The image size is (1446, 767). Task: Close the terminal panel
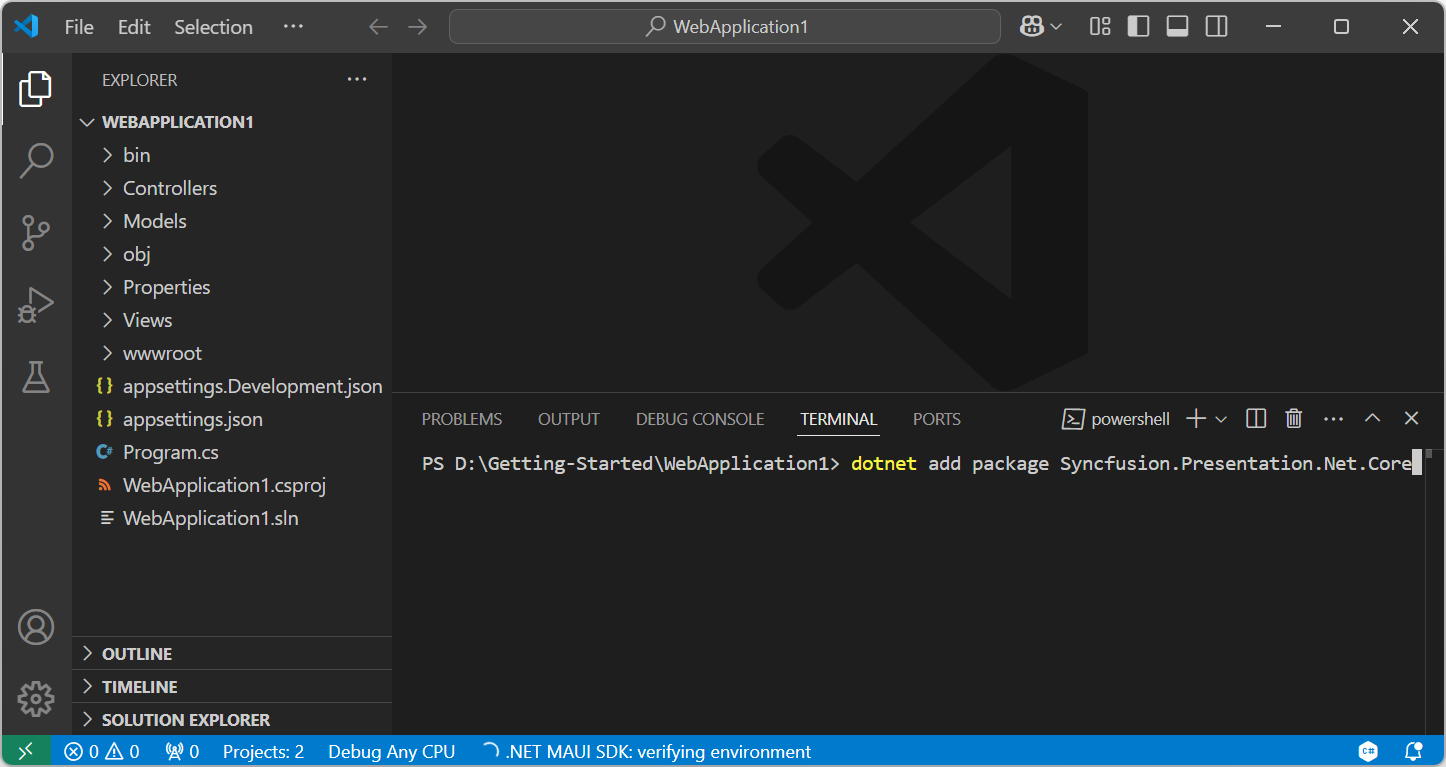tap(1411, 419)
